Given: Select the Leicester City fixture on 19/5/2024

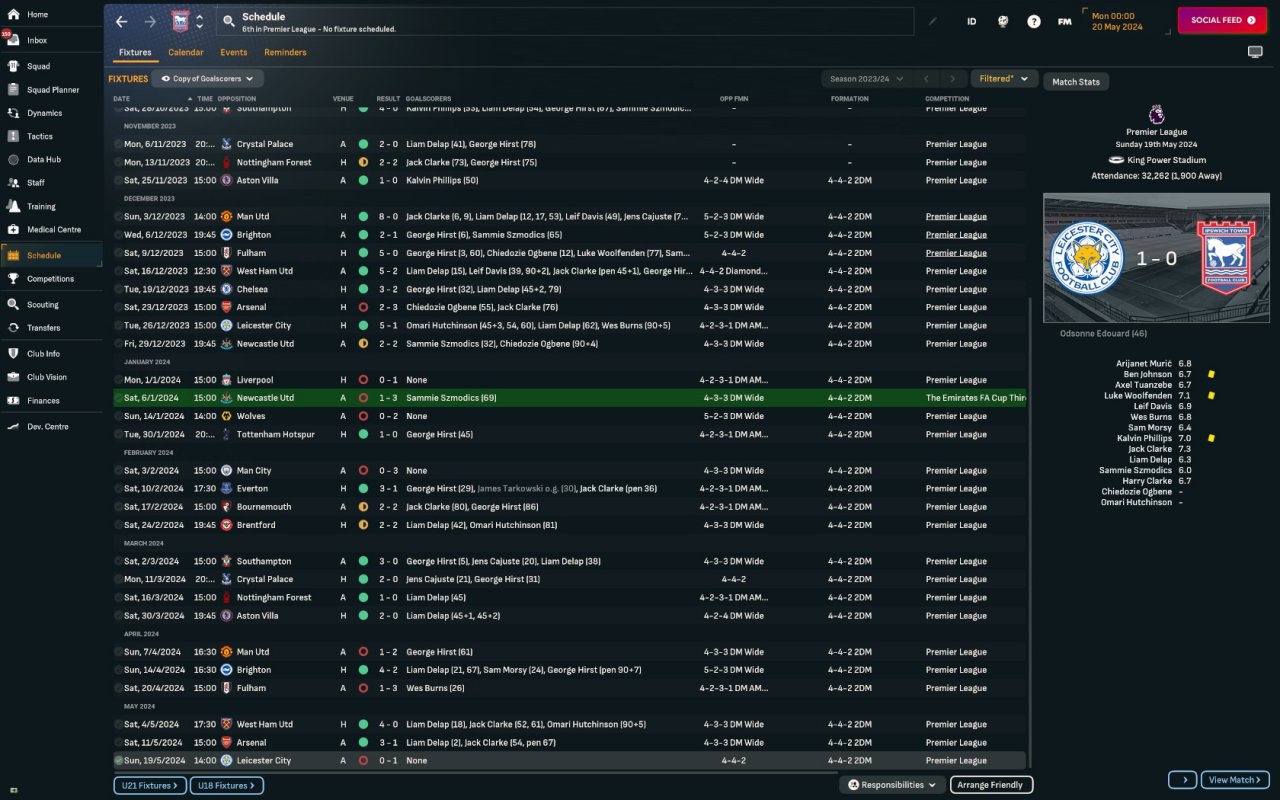Looking at the screenshot, I should (569, 760).
